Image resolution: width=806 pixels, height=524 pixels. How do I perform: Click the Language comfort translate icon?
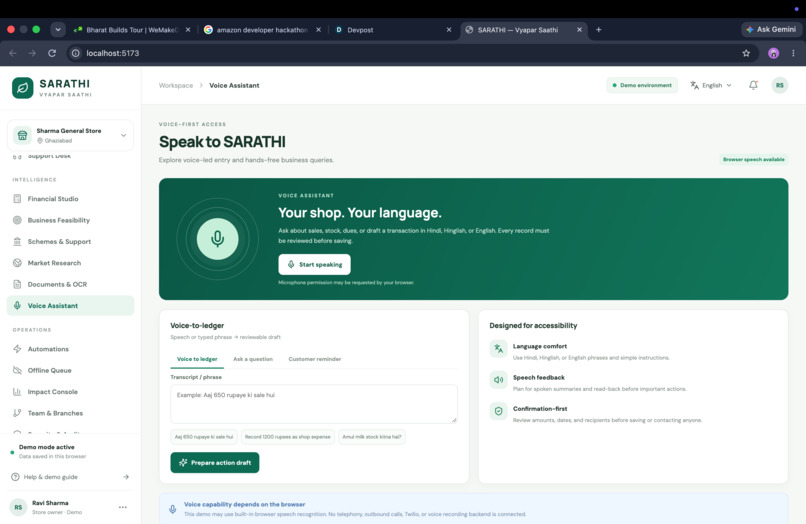point(498,349)
